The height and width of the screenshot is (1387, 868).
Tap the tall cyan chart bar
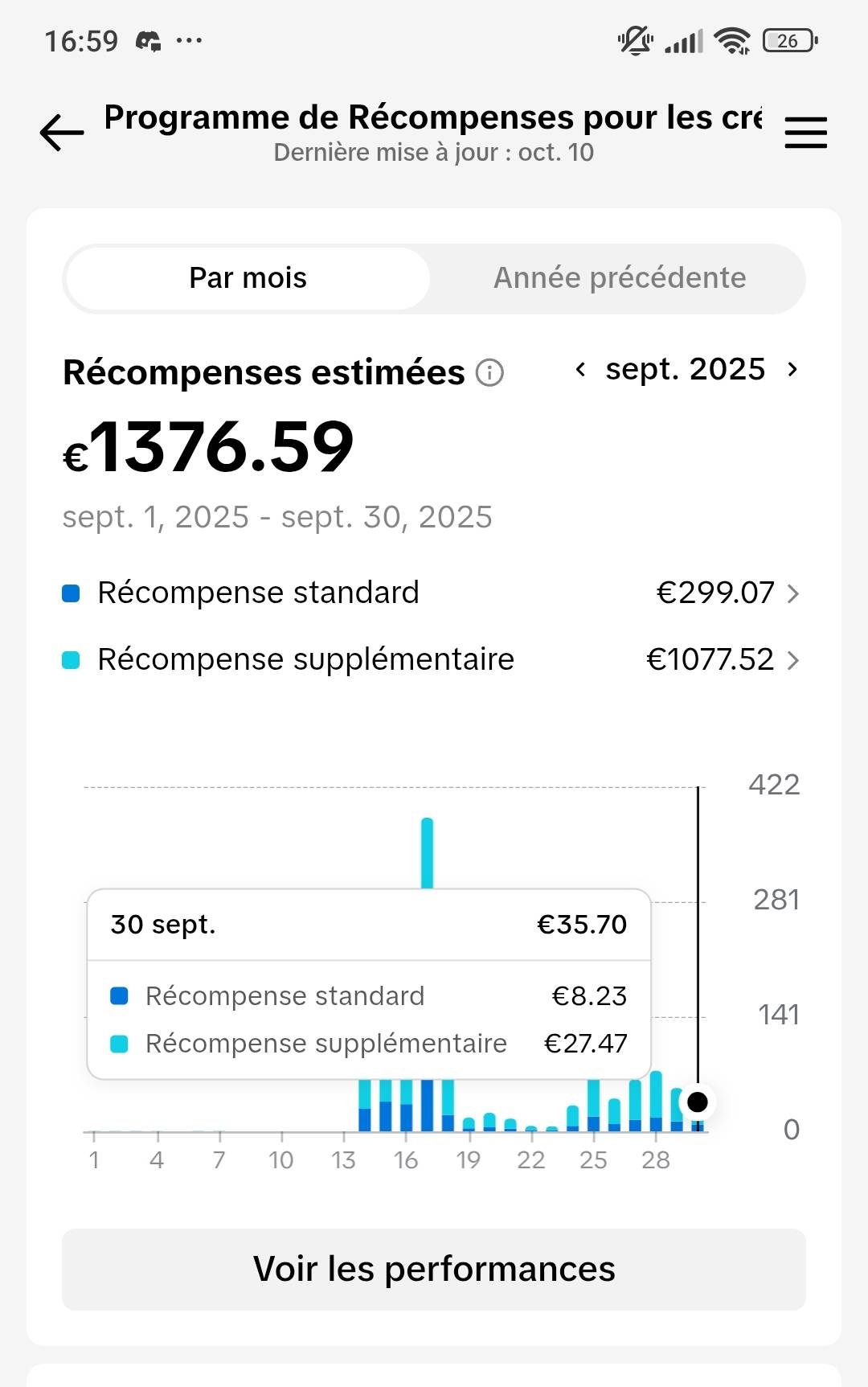point(427,852)
